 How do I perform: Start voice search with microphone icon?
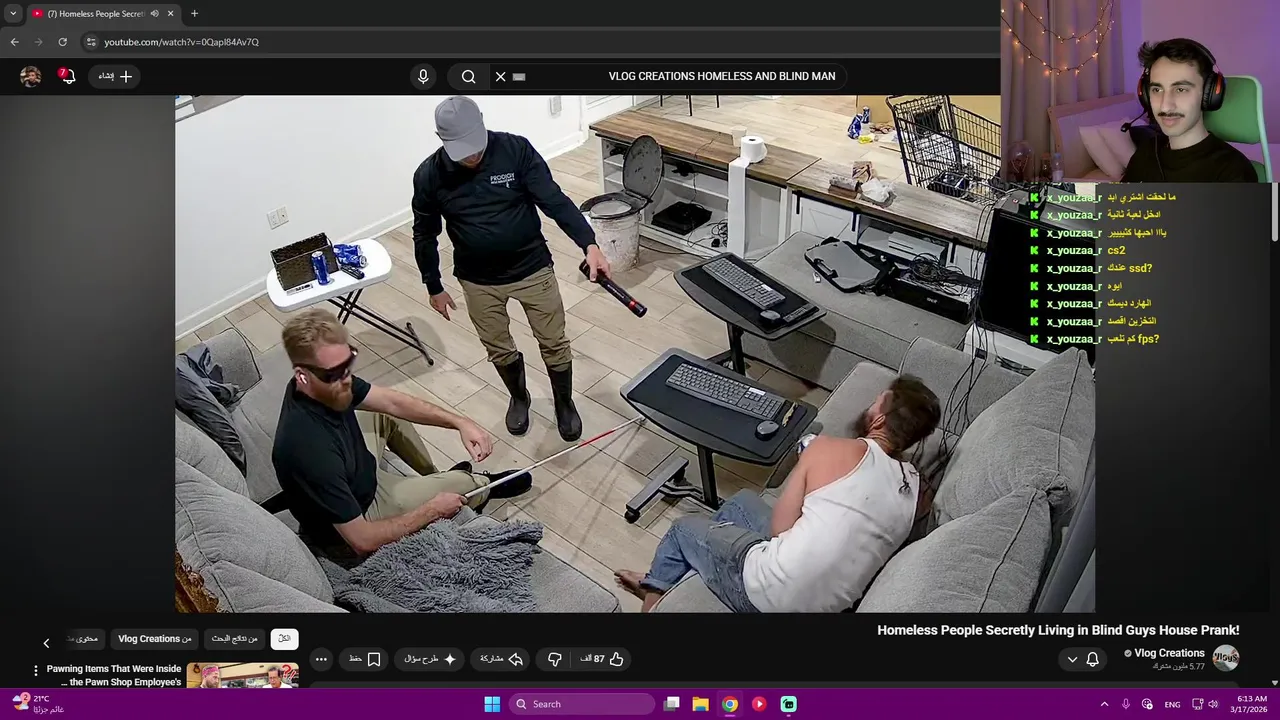point(423,76)
